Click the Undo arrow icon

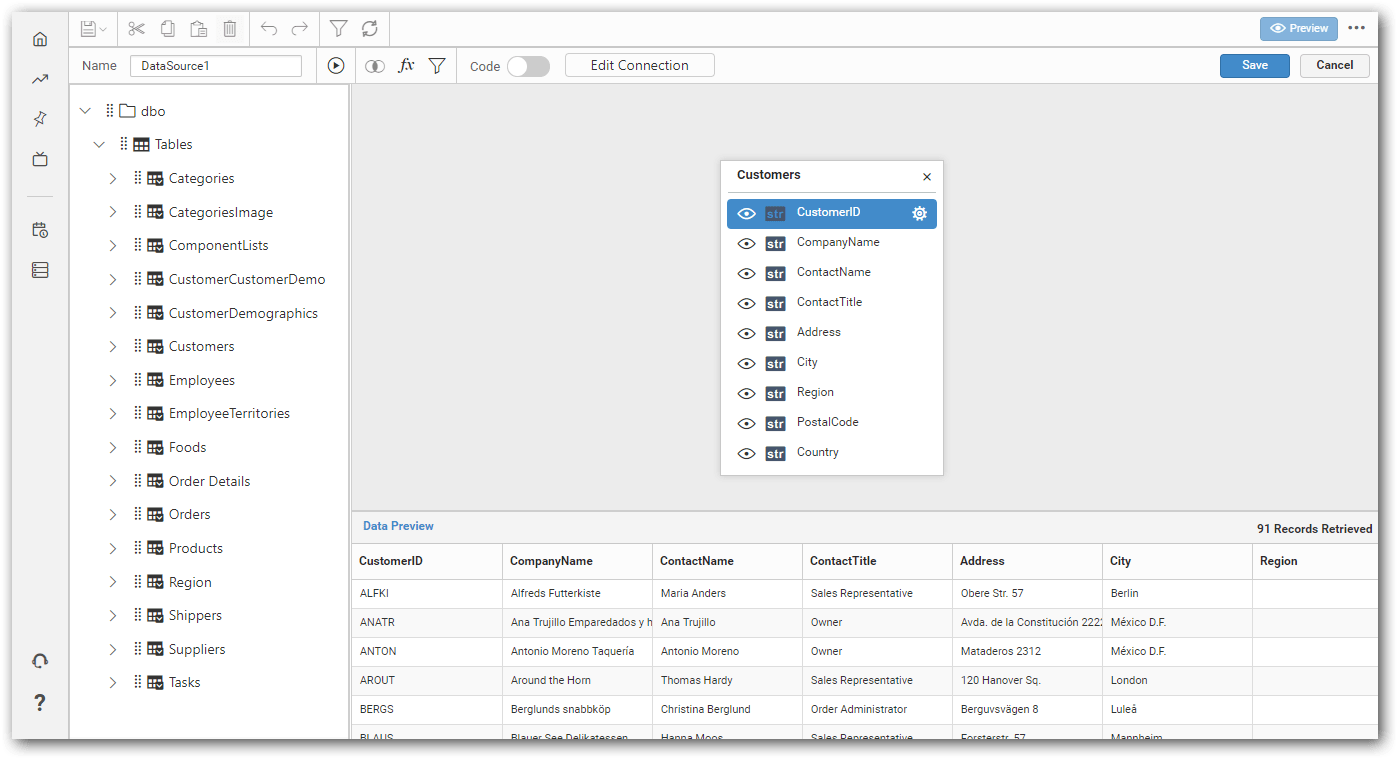coord(269,28)
